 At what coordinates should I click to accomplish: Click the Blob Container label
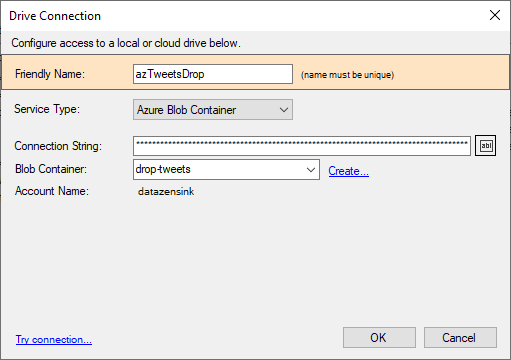pos(51,169)
